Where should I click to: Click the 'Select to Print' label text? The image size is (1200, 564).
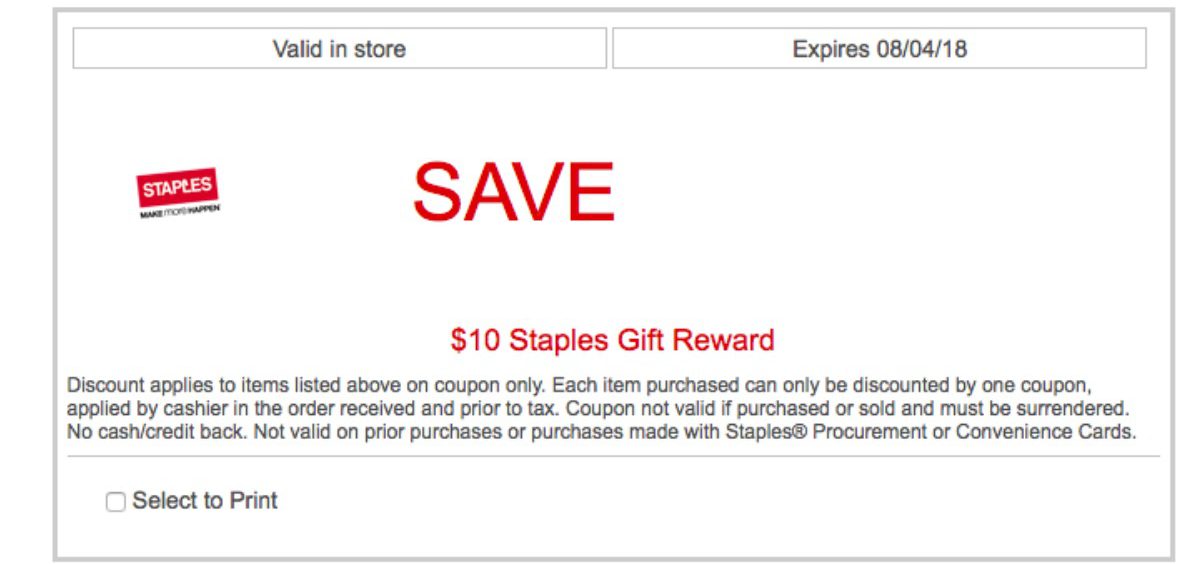click(x=205, y=500)
